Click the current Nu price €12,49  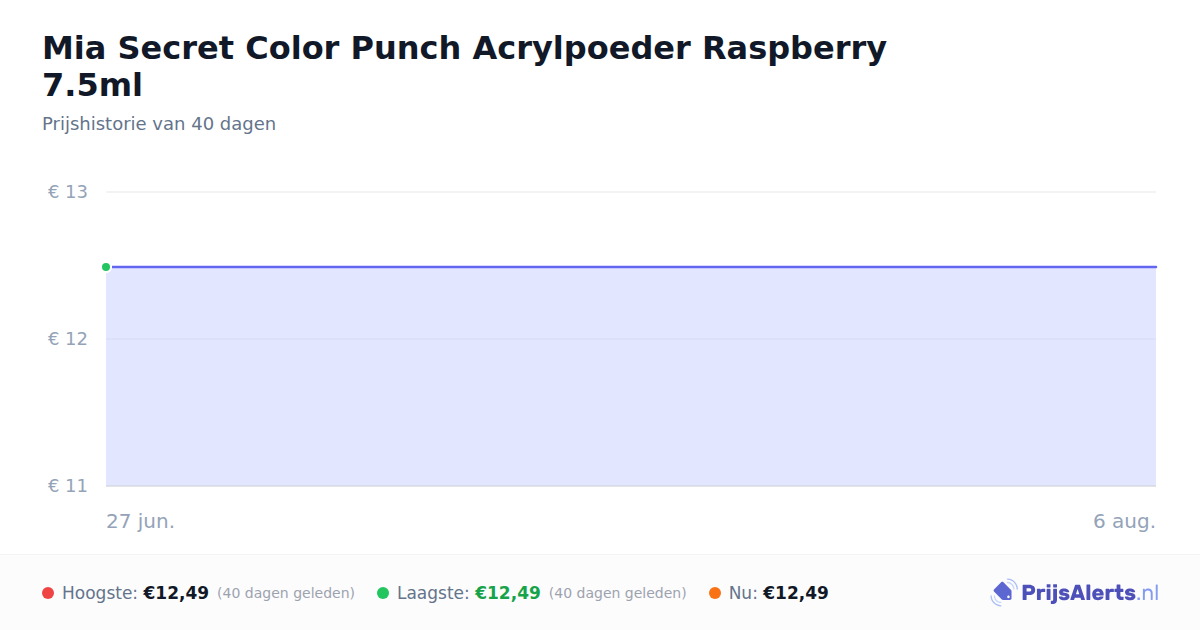point(796,593)
